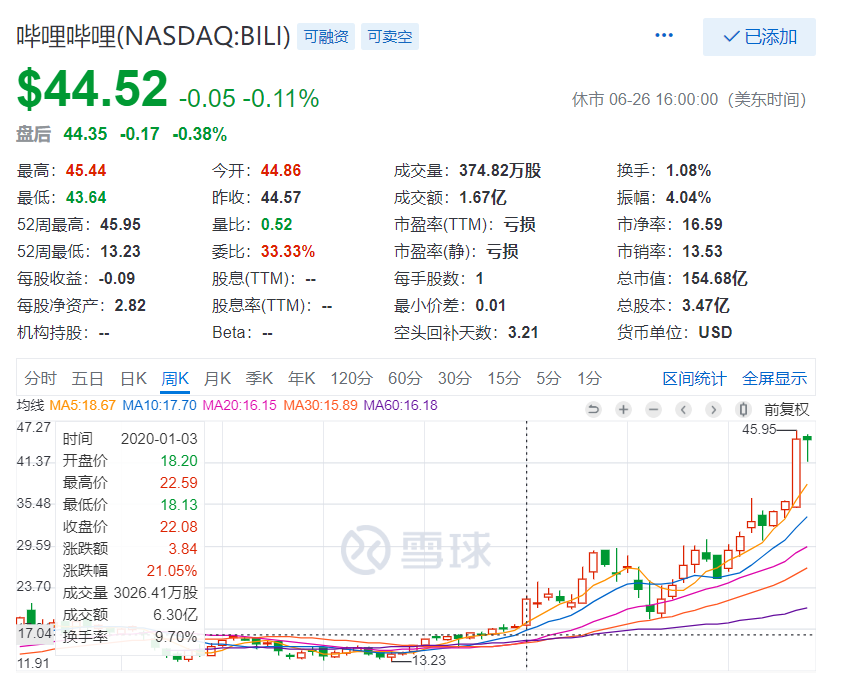Click the stock title 哔哩哔哩(NASDAQ:BILI)
This screenshot has height=673, width=858.
tap(153, 37)
